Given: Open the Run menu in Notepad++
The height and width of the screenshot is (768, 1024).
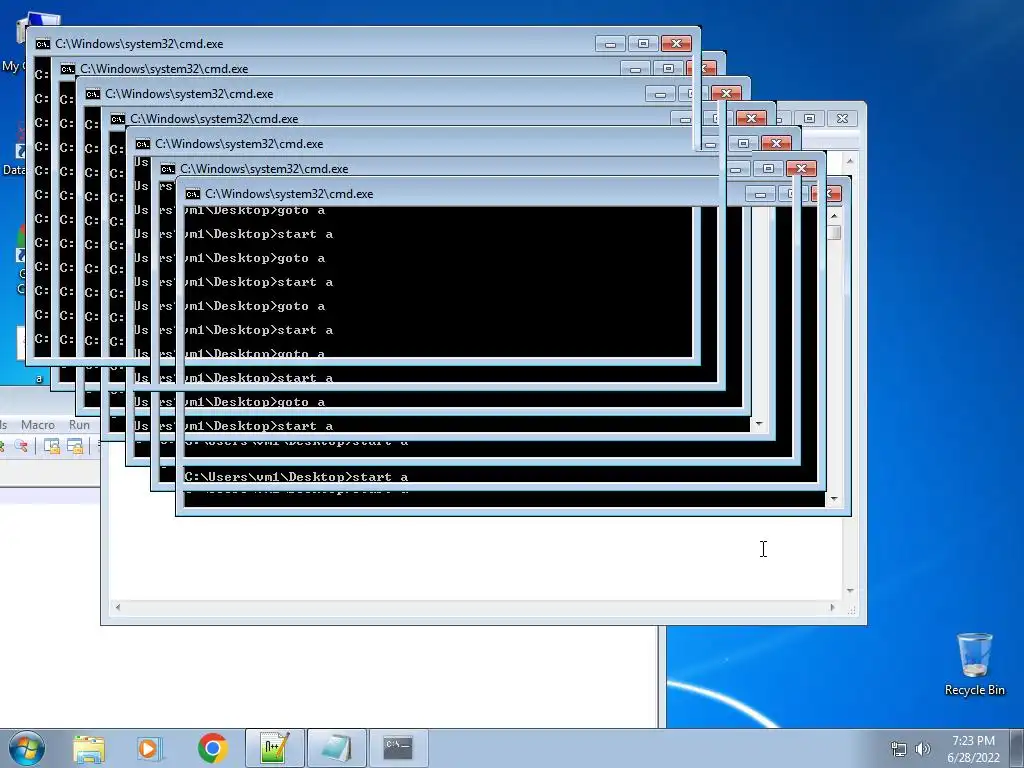Looking at the screenshot, I should click(x=79, y=424).
